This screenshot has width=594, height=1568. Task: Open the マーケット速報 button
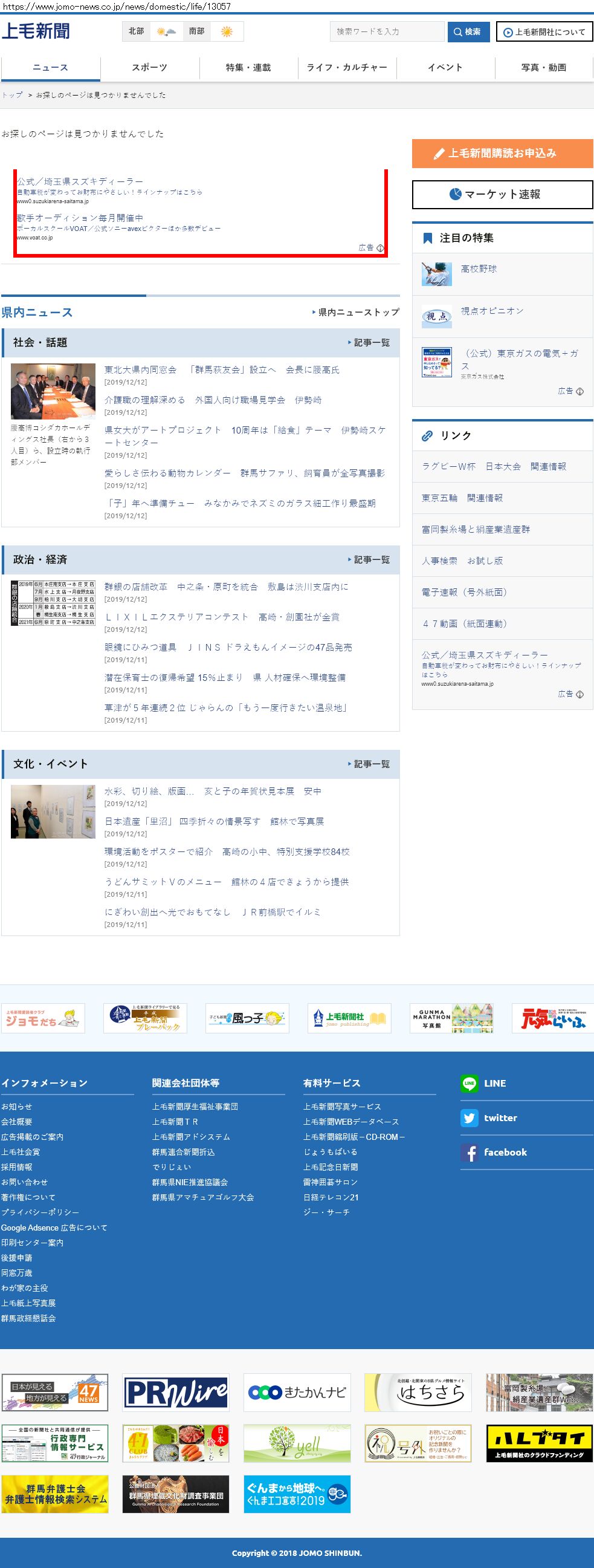[502, 195]
